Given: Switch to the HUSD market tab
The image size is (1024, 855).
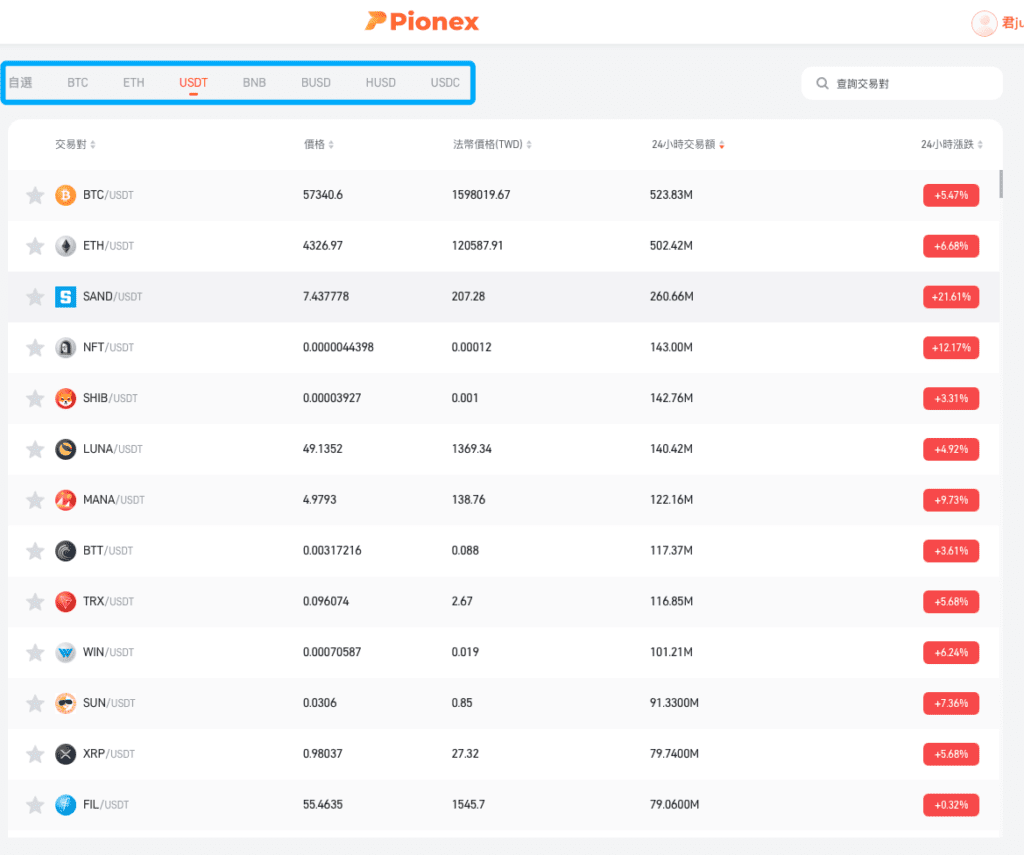Looking at the screenshot, I should coord(381,82).
